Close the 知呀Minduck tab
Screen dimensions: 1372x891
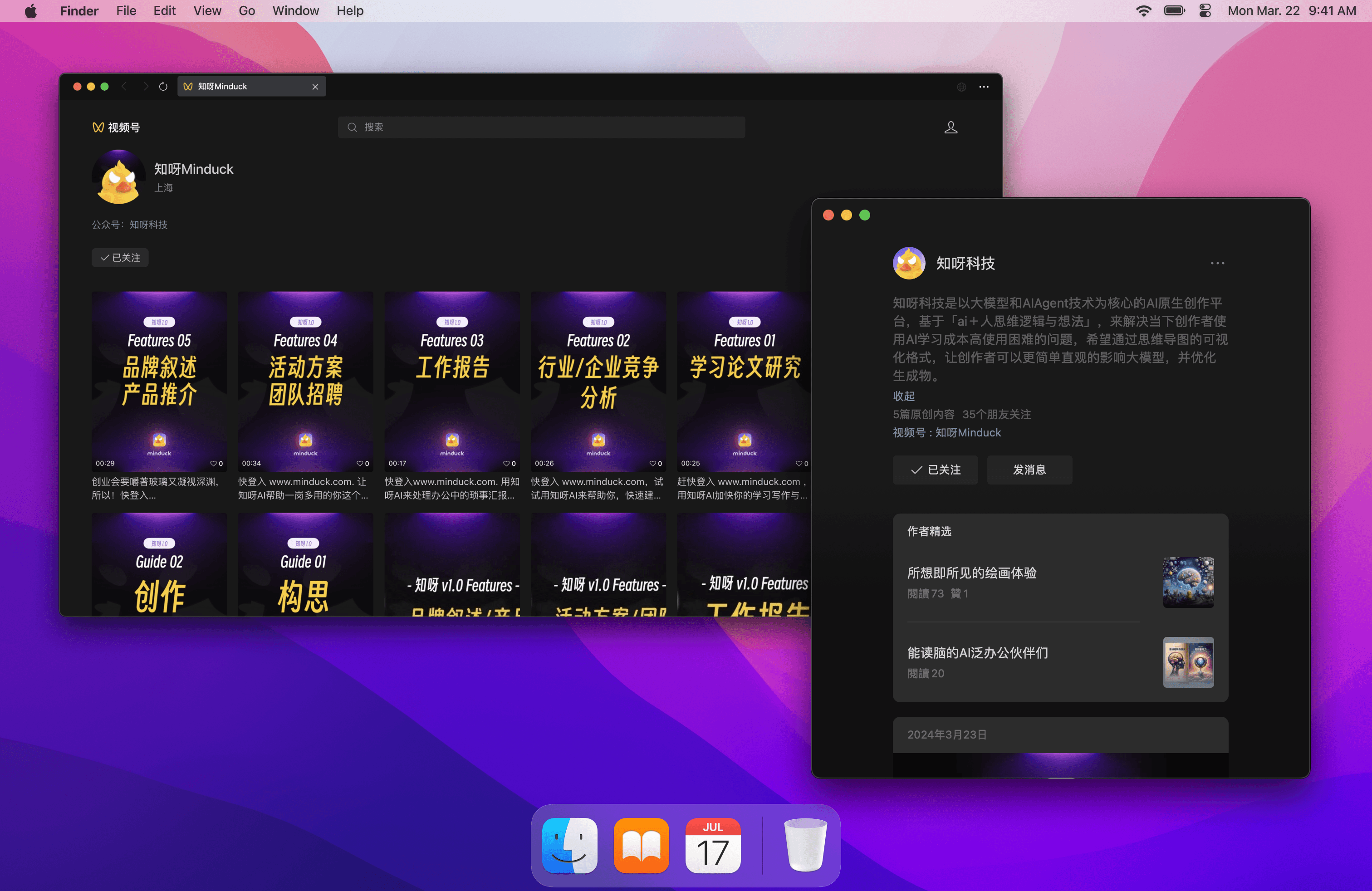(x=315, y=87)
